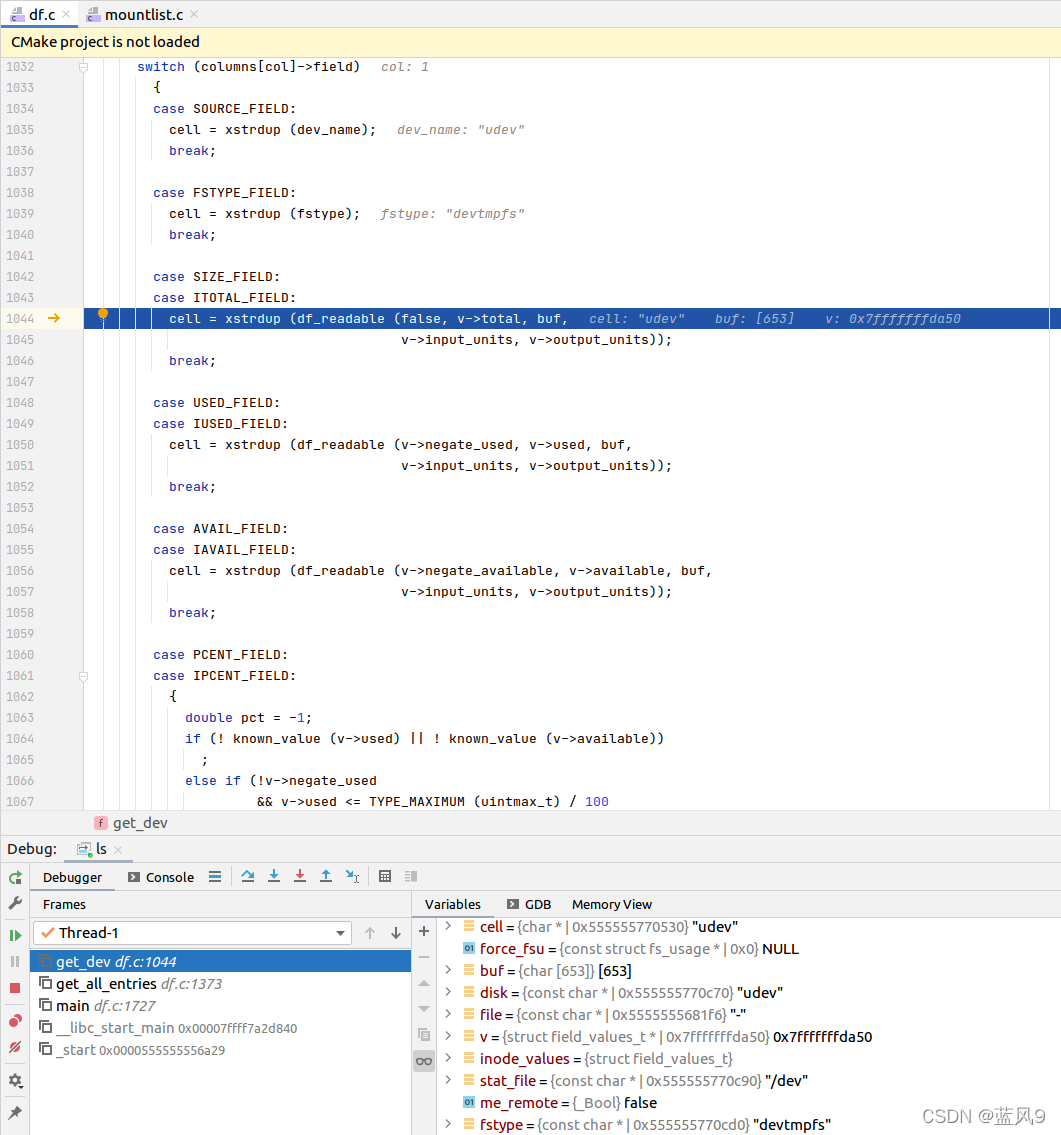Open the Evaluate Expression calculator
The width and height of the screenshot is (1061, 1135).
[385, 877]
